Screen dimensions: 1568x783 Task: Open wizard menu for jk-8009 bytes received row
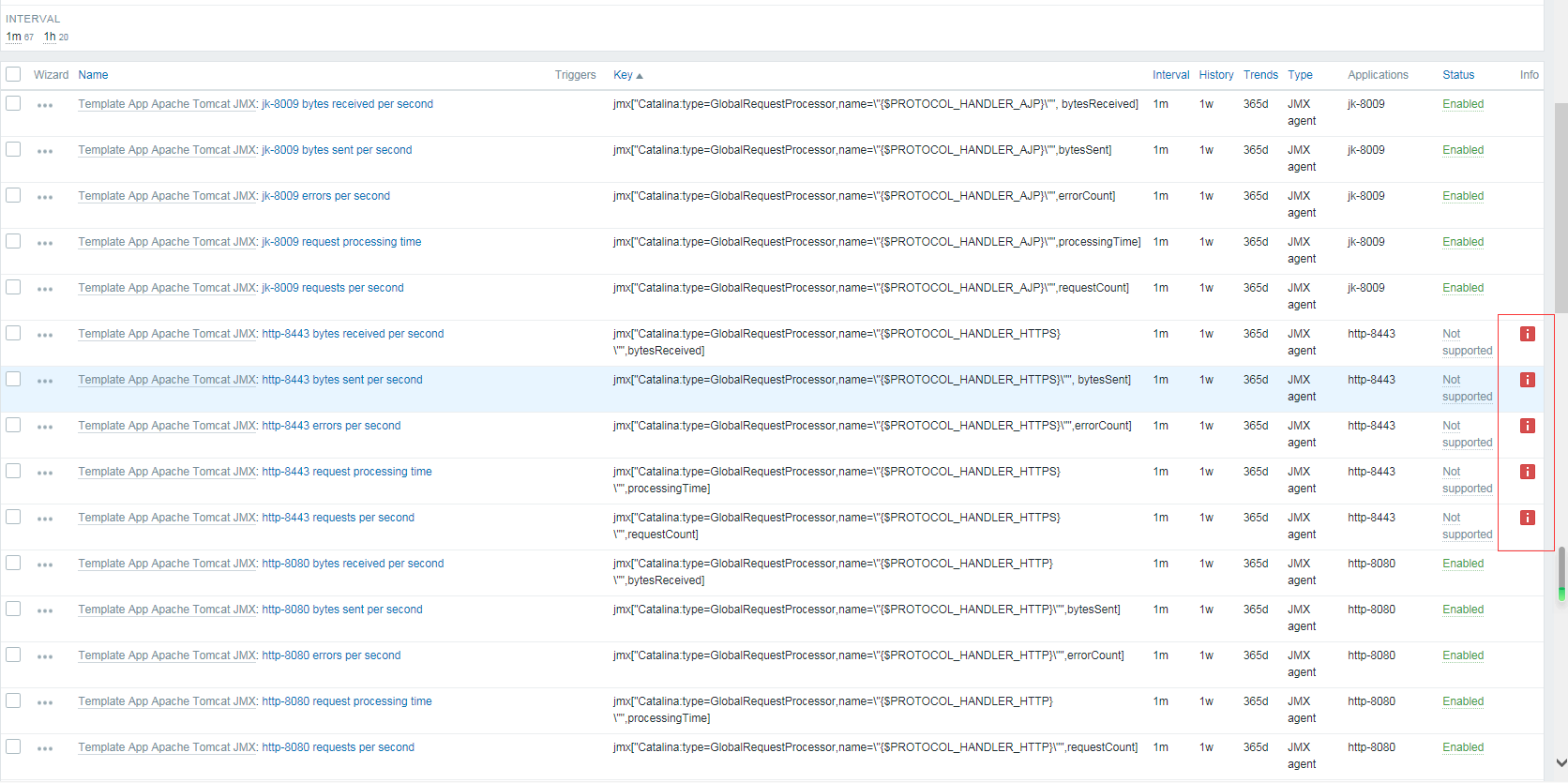(45, 105)
